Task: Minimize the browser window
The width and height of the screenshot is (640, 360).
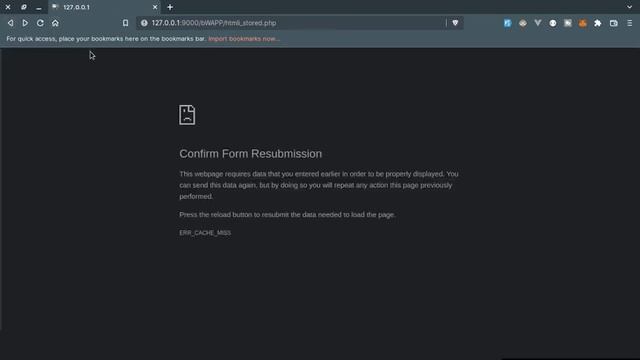Action: coord(39,7)
